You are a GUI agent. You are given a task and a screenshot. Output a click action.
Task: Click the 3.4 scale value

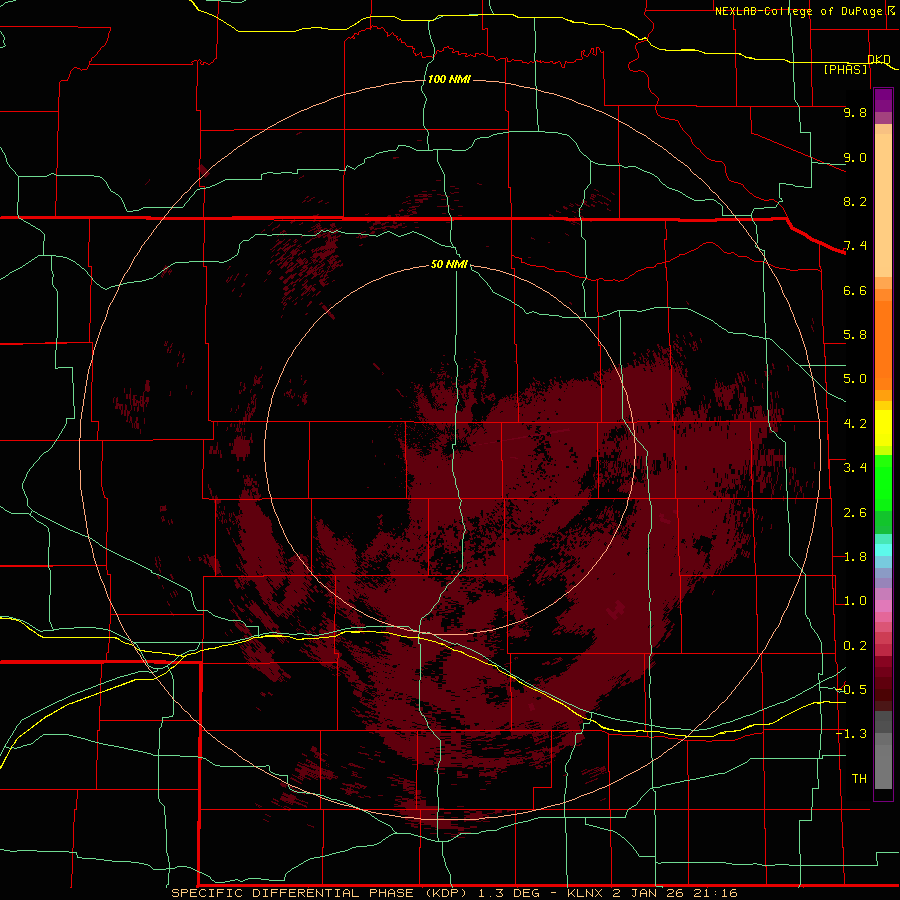pos(855,468)
